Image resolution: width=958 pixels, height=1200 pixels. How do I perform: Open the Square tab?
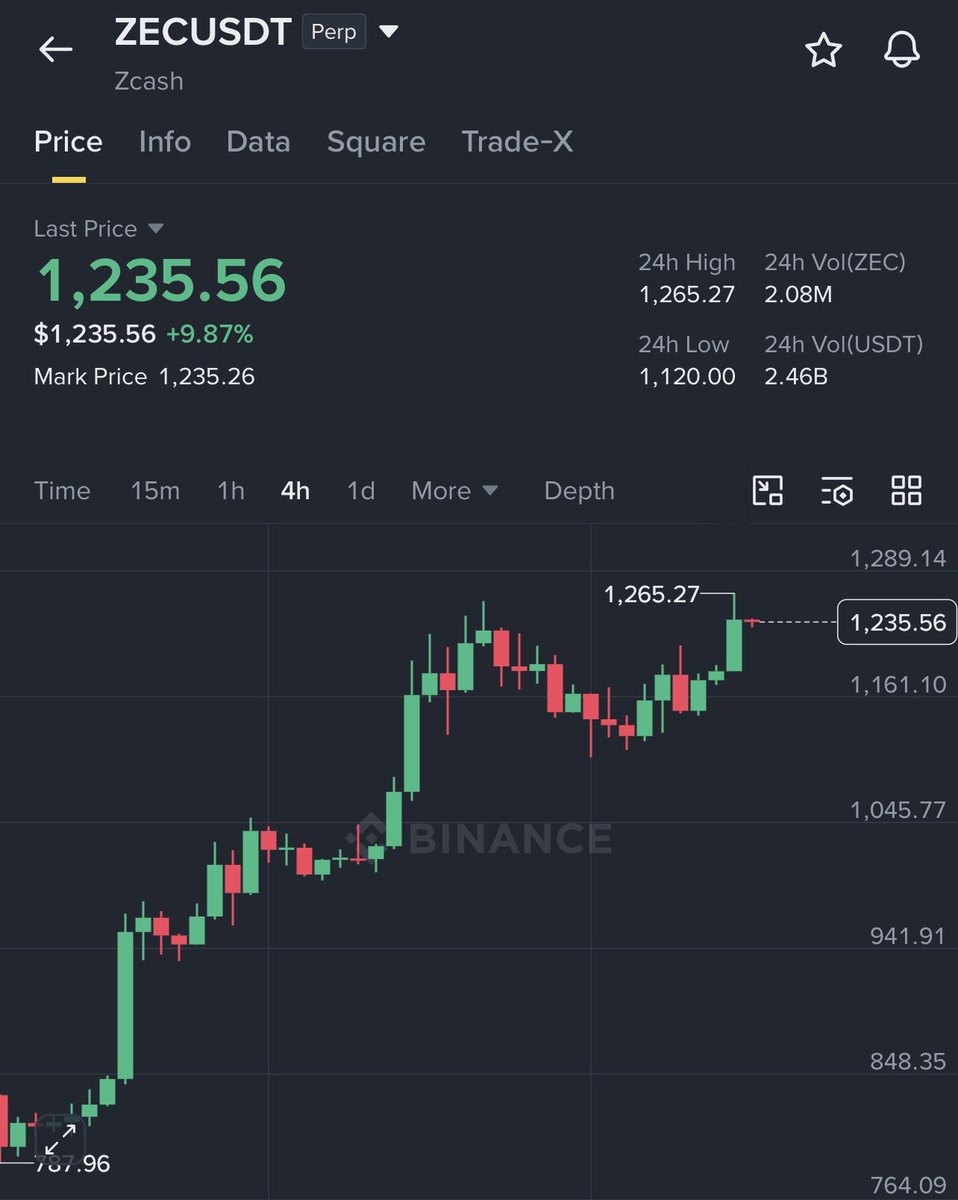click(376, 142)
